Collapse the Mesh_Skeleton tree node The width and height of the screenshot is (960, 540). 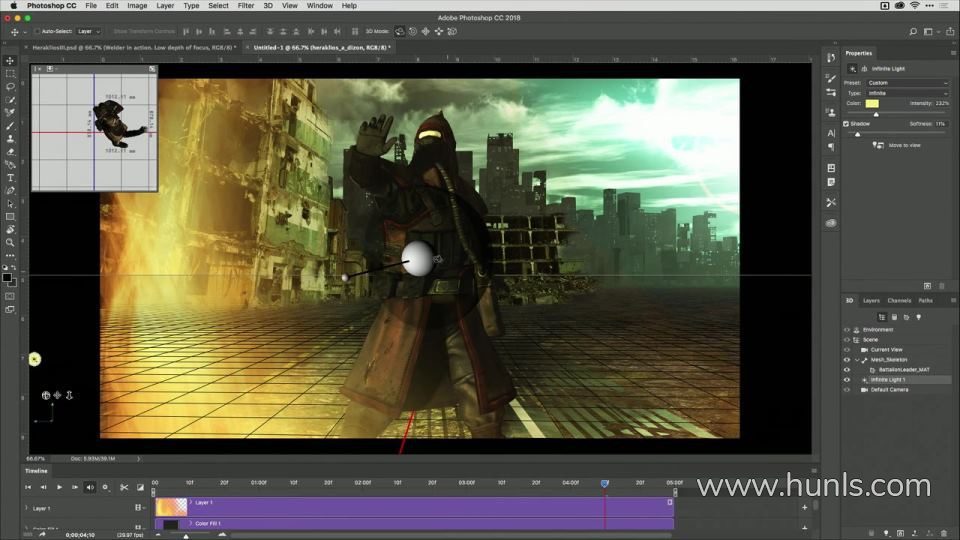(857, 360)
